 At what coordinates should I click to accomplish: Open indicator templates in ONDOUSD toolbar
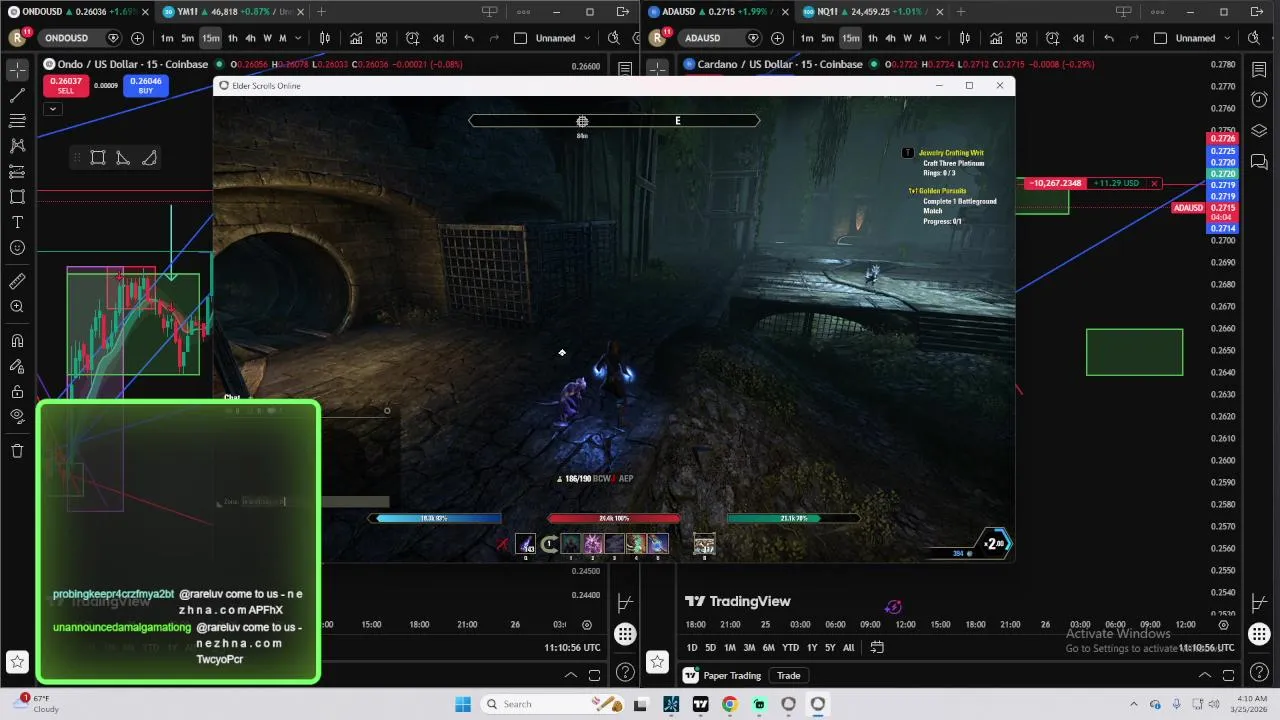[381, 38]
